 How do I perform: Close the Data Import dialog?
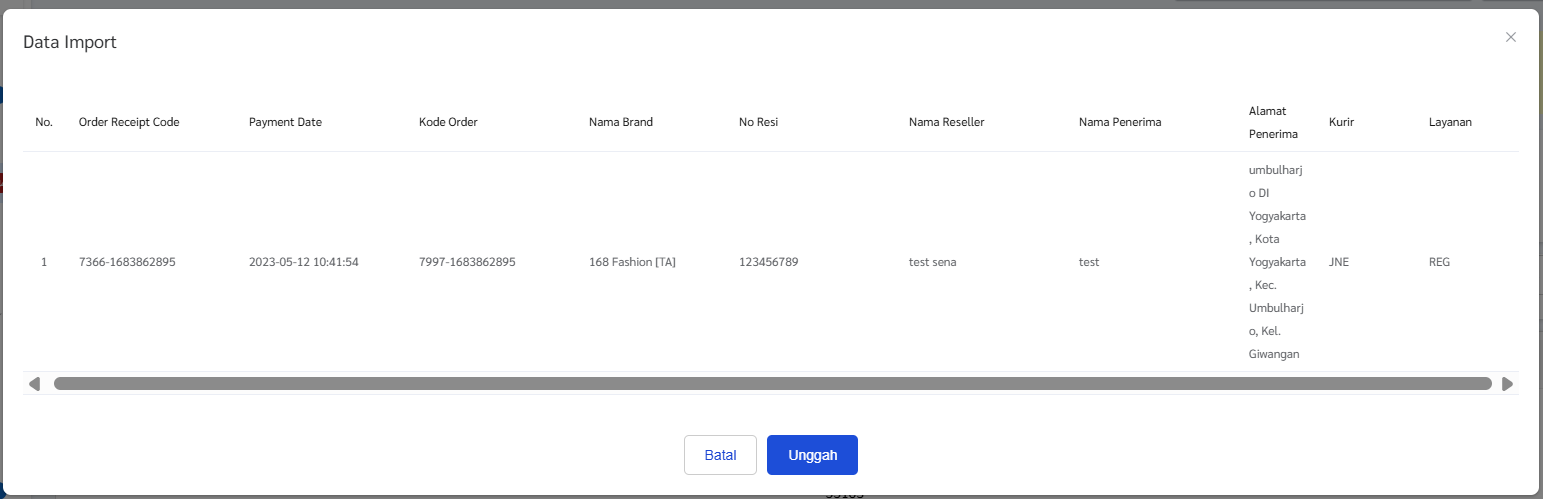coord(1510,37)
